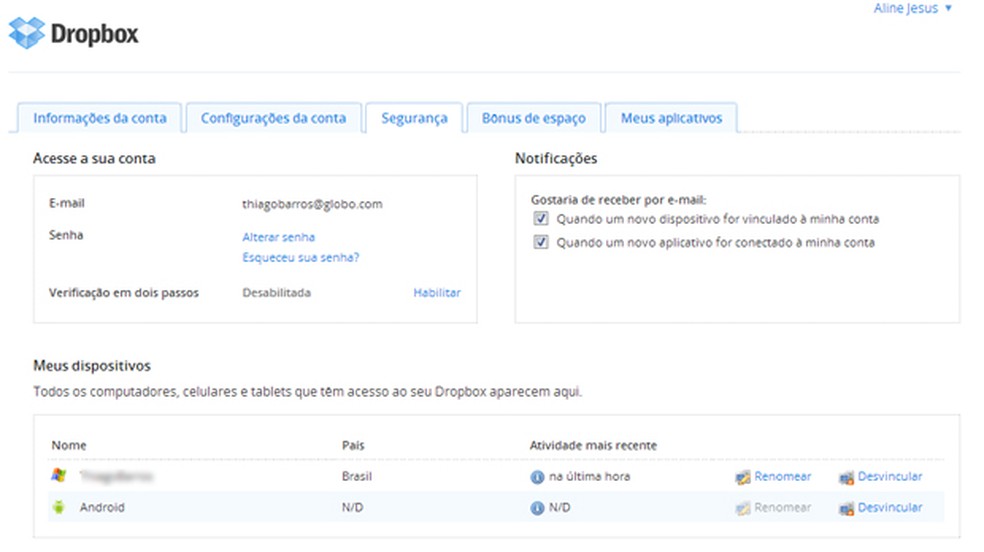Click unlink icon in the Android row
The height and width of the screenshot is (552, 984).
(x=847, y=508)
